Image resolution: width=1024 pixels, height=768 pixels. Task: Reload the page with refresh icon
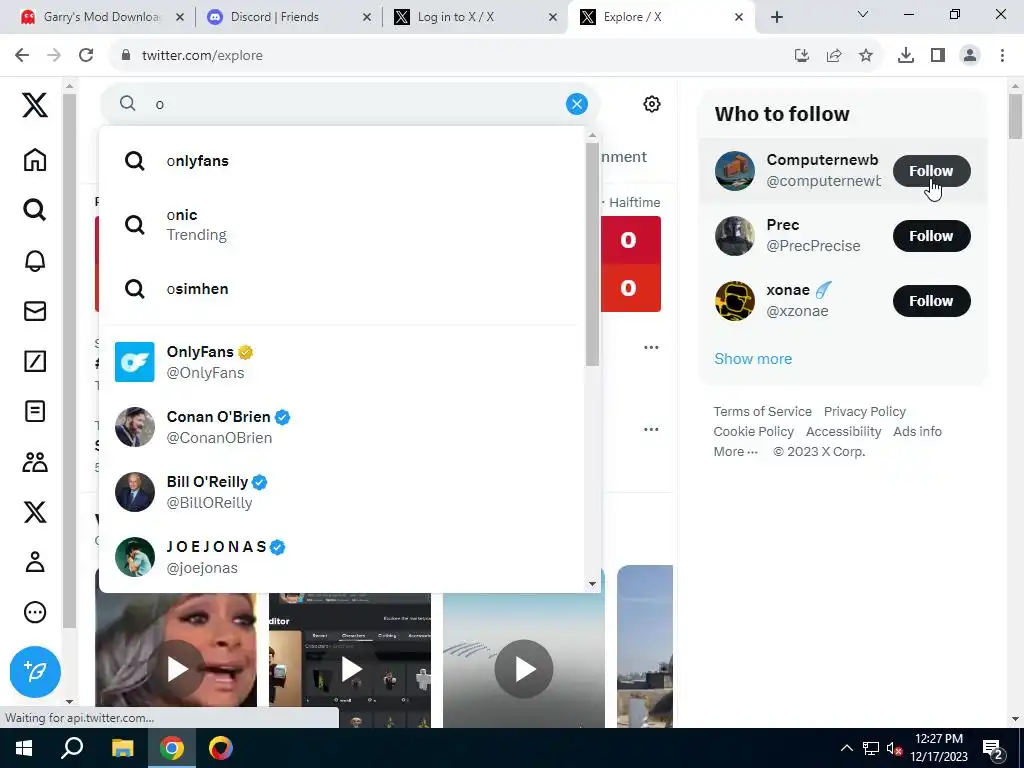tap(86, 56)
